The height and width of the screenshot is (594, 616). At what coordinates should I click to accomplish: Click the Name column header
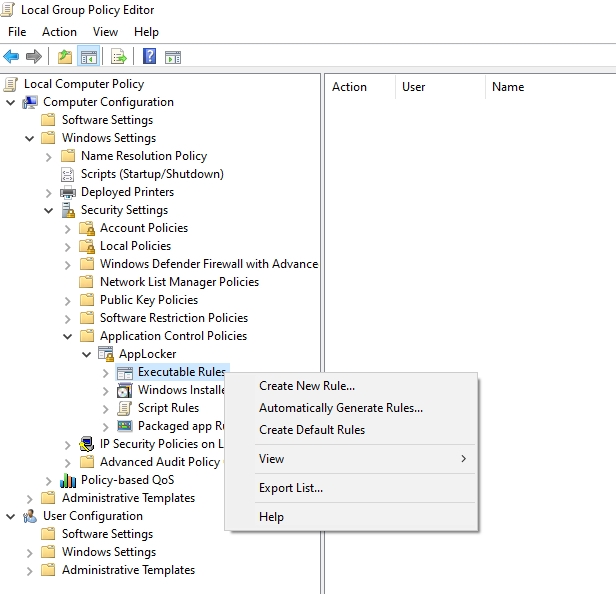[508, 87]
